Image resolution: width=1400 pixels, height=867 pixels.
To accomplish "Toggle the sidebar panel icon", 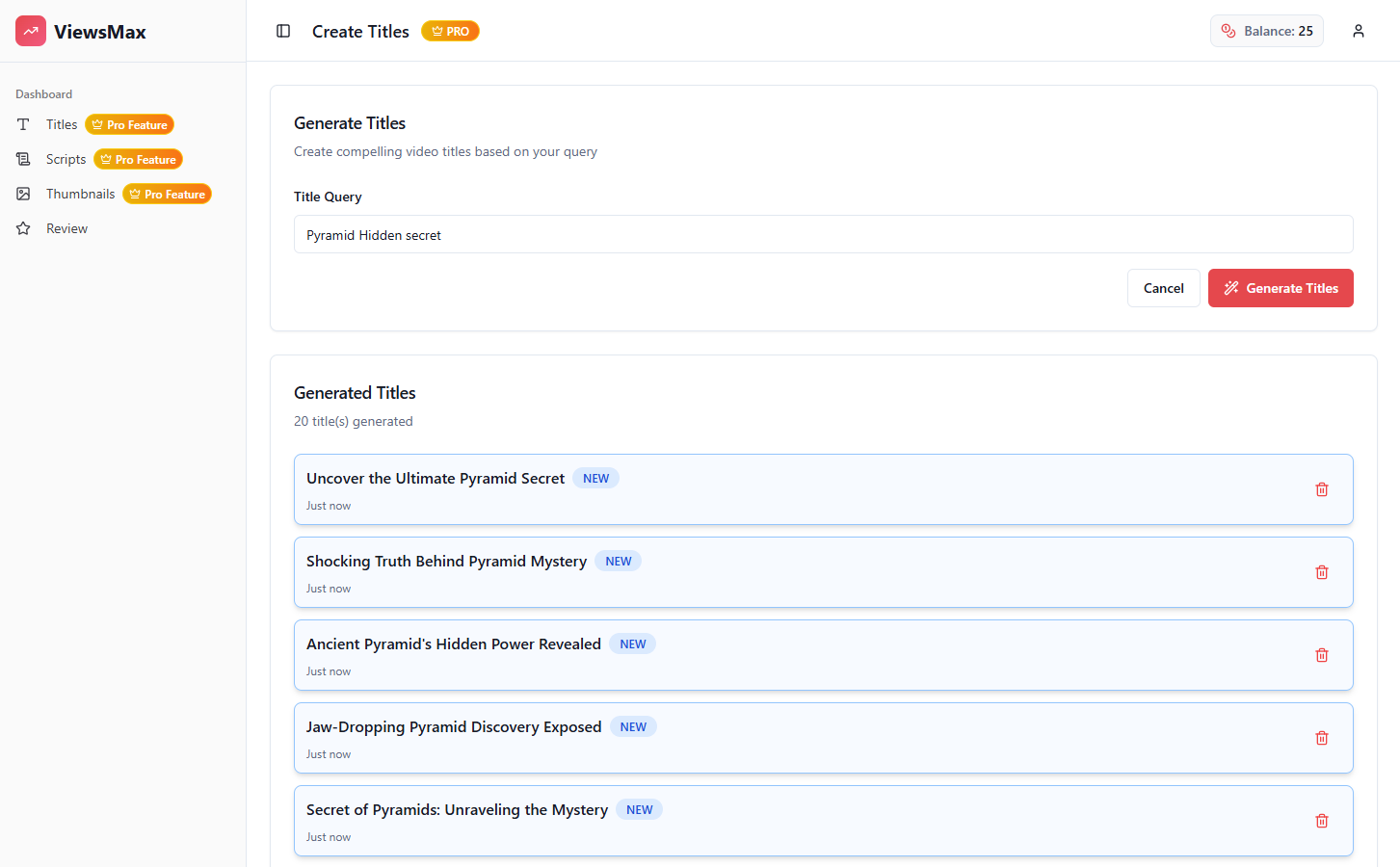I will click(x=283, y=31).
